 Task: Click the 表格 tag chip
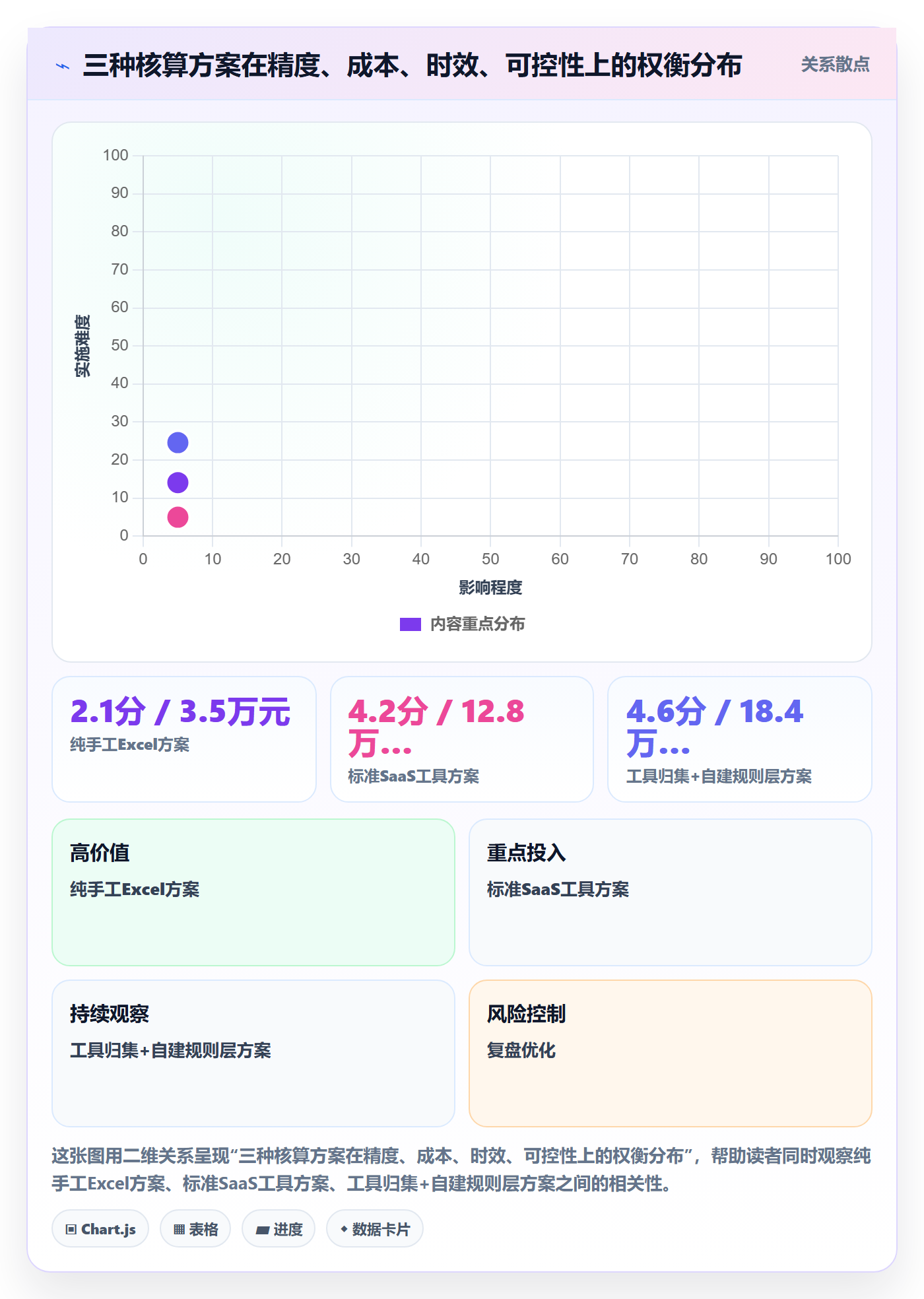click(195, 1229)
